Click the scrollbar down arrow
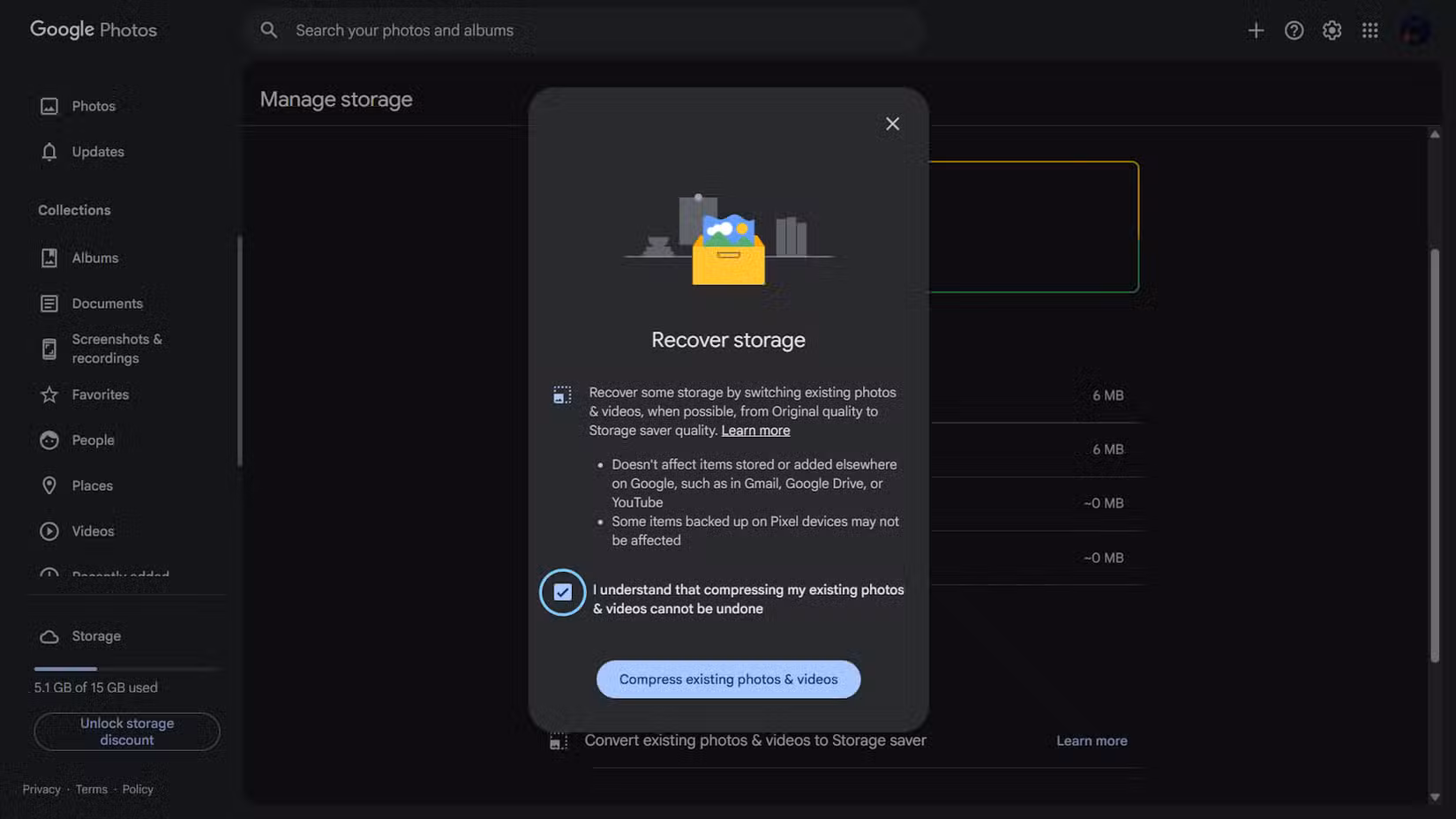 pos(1435,796)
